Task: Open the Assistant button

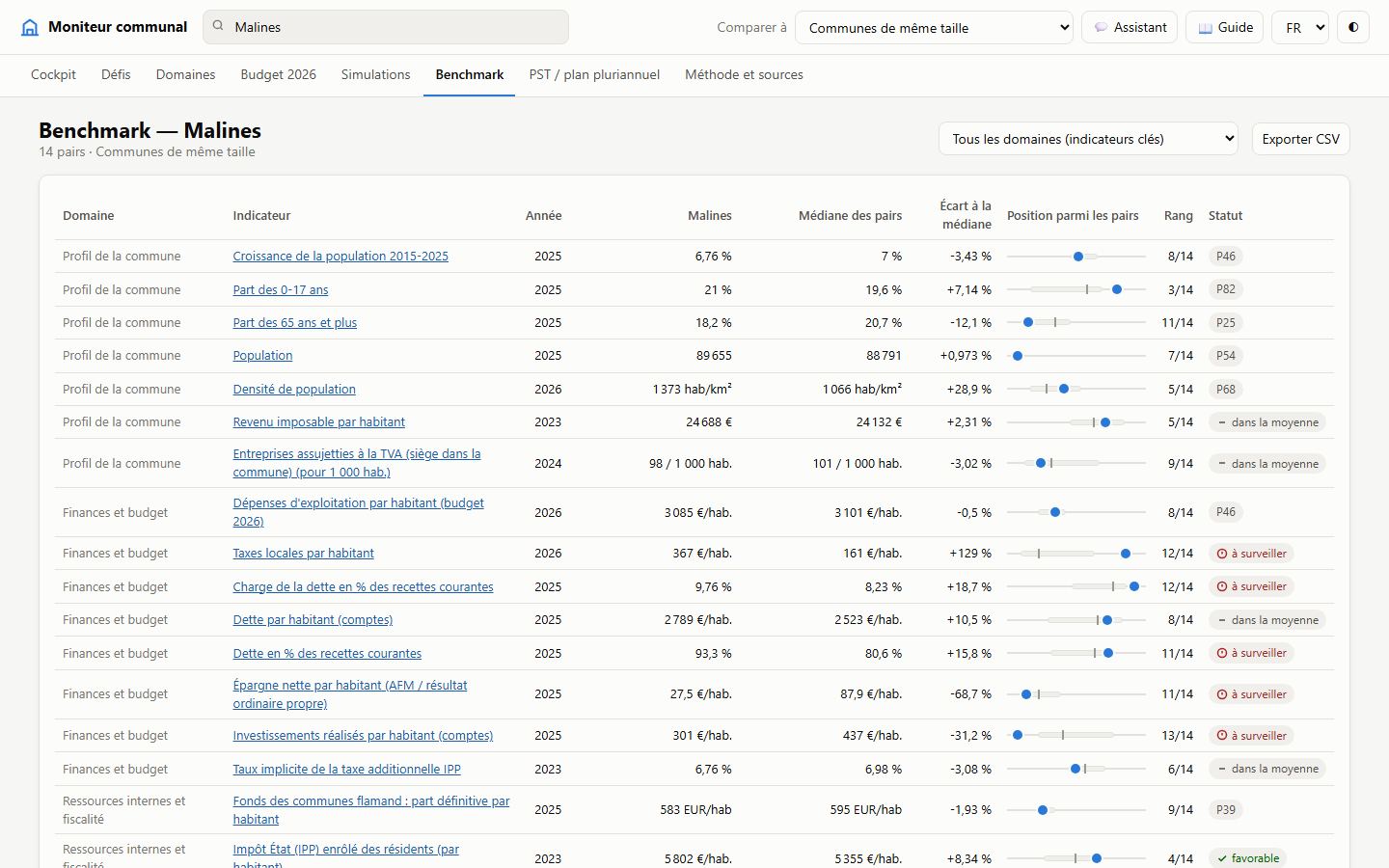Action: tap(1130, 27)
